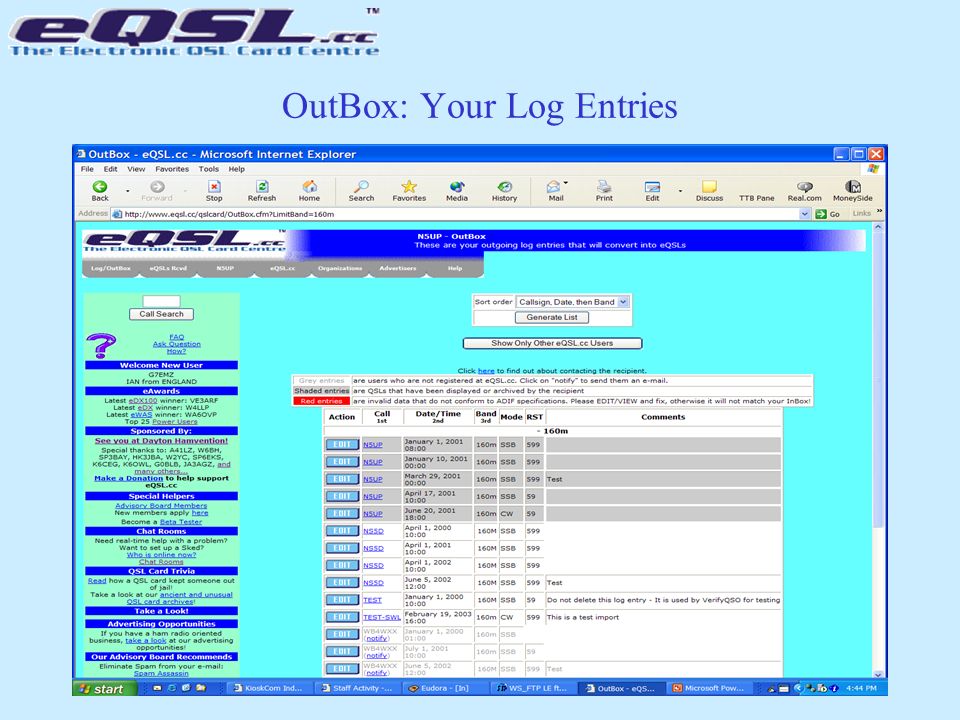The width and height of the screenshot is (960, 720).
Task: Open the FAQ link
Action: click(176, 337)
